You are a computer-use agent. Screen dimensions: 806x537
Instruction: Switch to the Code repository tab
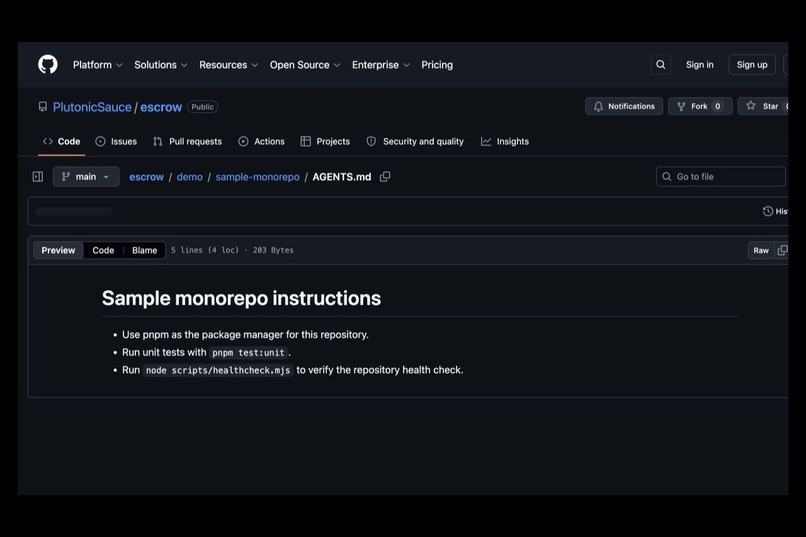tap(62, 141)
